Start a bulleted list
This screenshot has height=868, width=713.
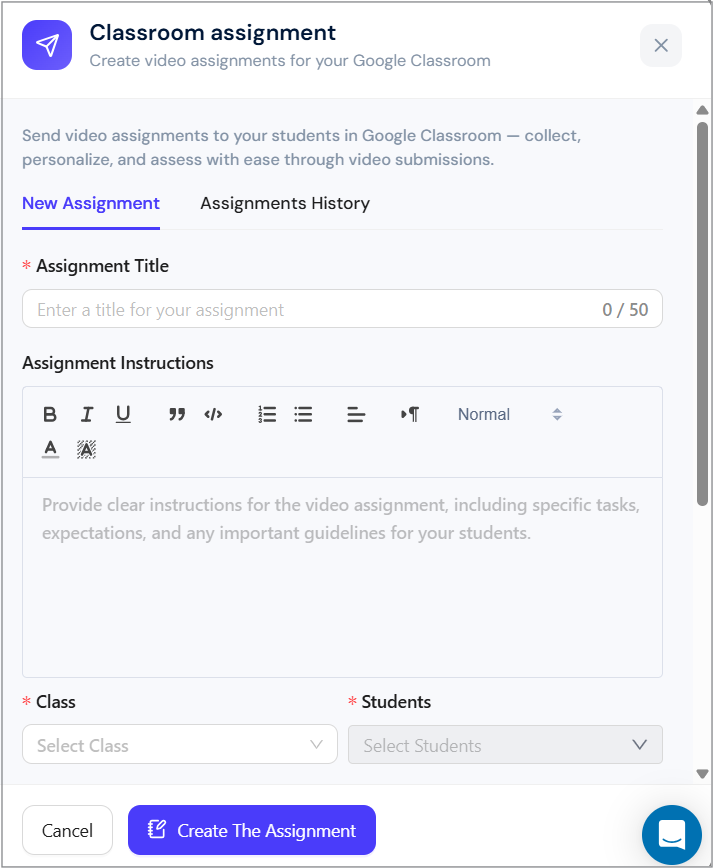[x=303, y=414]
